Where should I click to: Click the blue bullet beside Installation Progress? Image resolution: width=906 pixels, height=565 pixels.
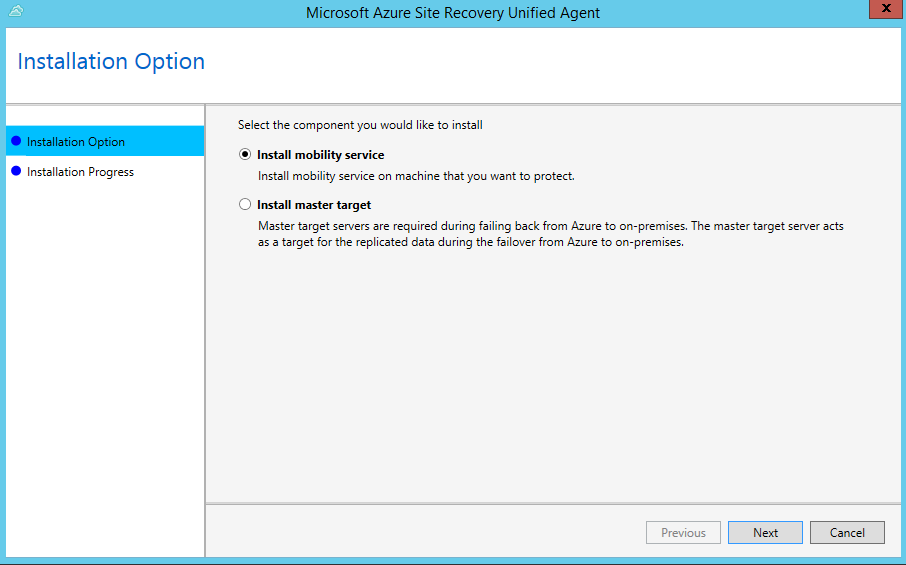pos(16,171)
